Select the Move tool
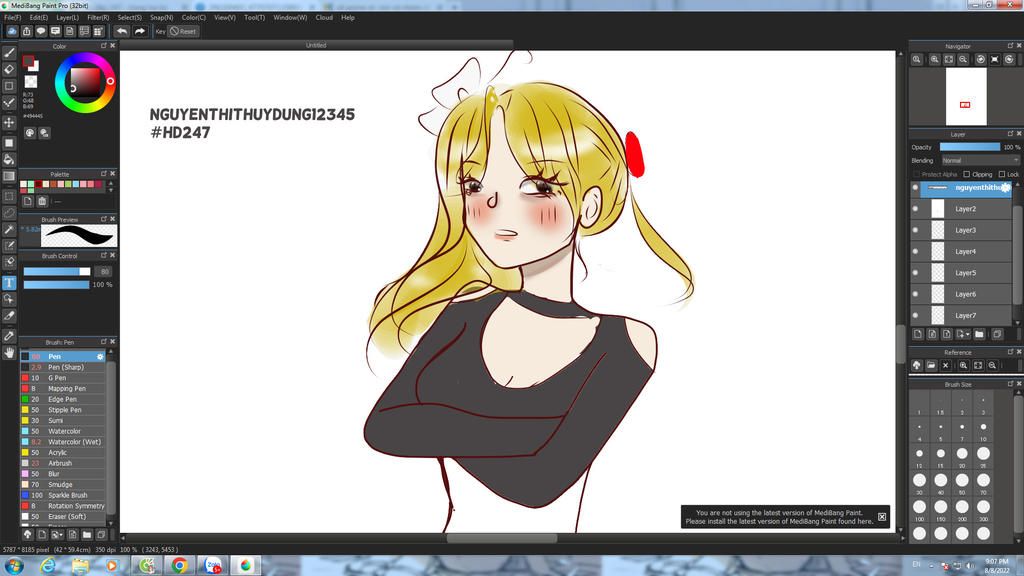 [9, 122]
